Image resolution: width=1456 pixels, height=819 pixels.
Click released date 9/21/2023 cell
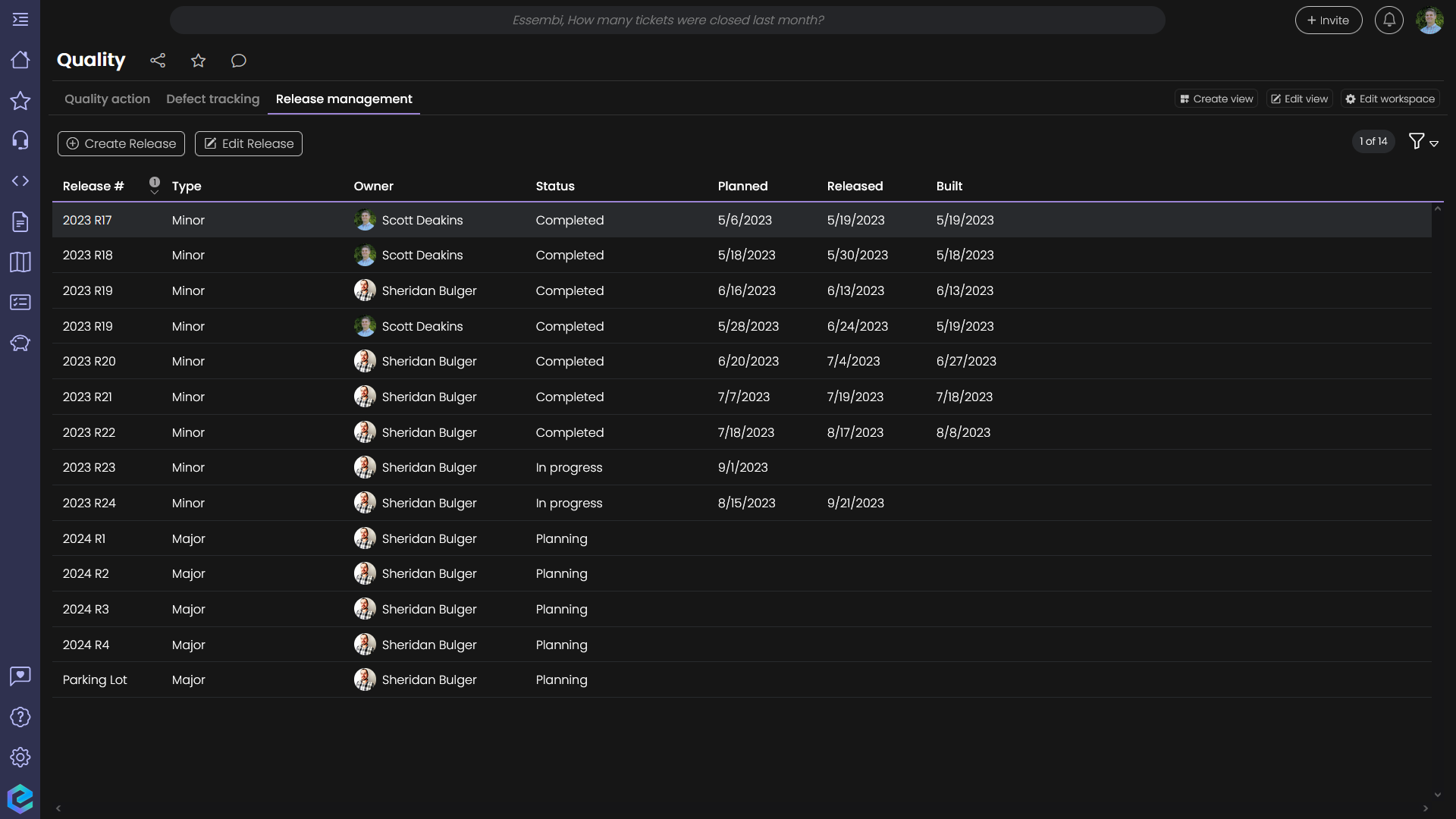(x=855, y=503)
